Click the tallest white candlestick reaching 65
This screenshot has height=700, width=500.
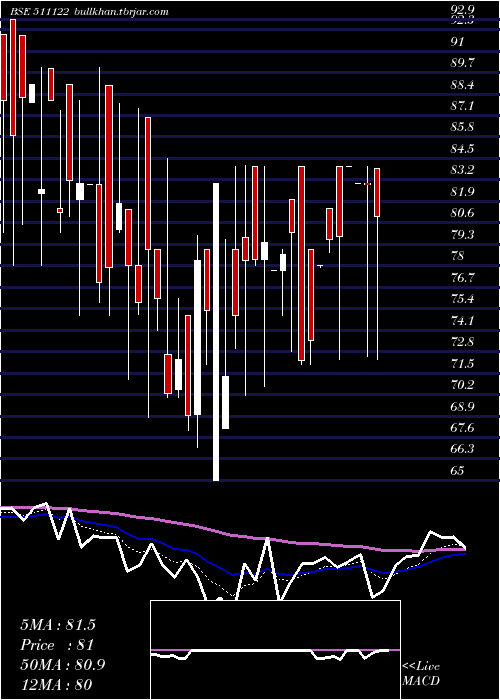(216, 332)
